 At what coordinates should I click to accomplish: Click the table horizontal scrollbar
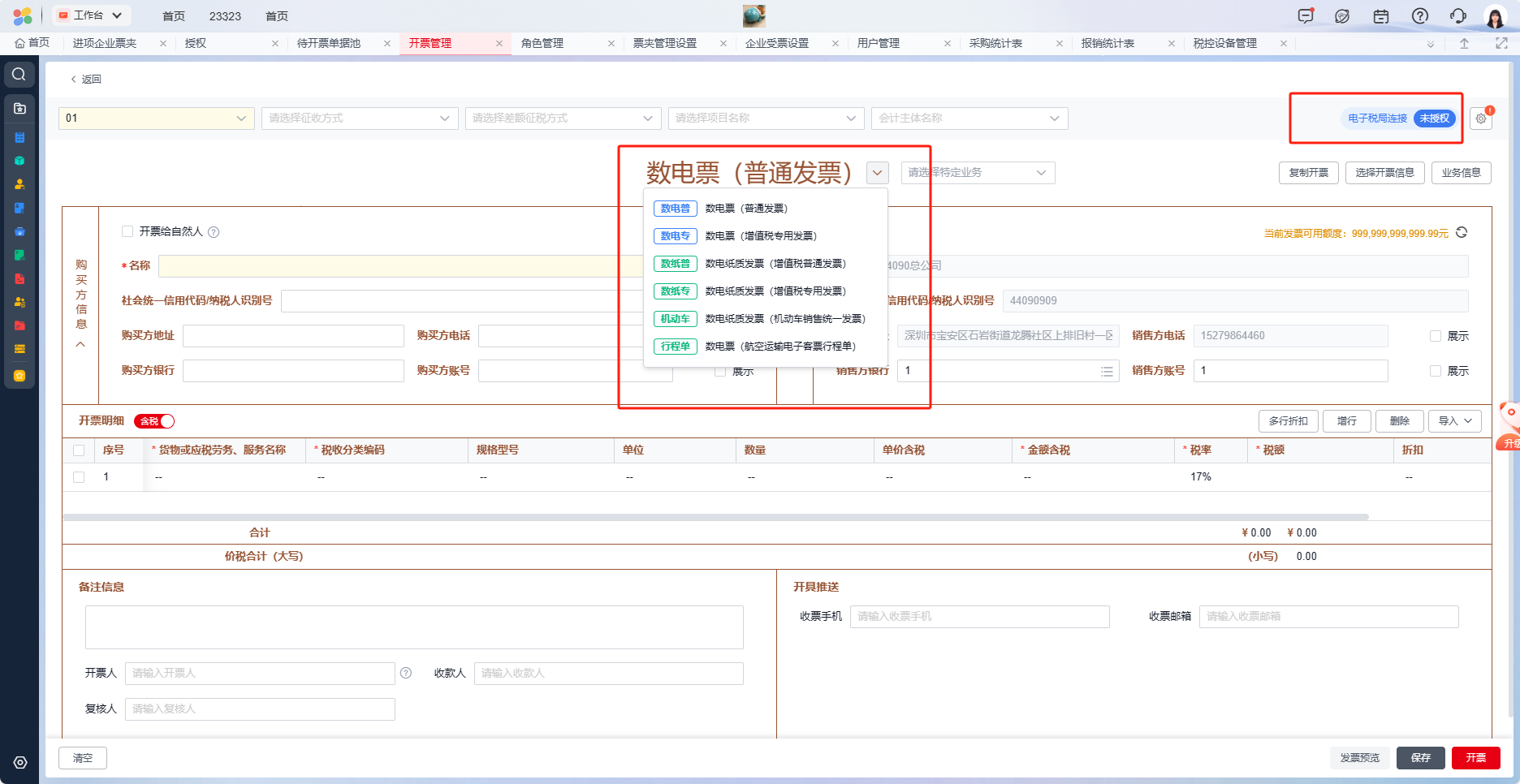(x=716, y=517)
